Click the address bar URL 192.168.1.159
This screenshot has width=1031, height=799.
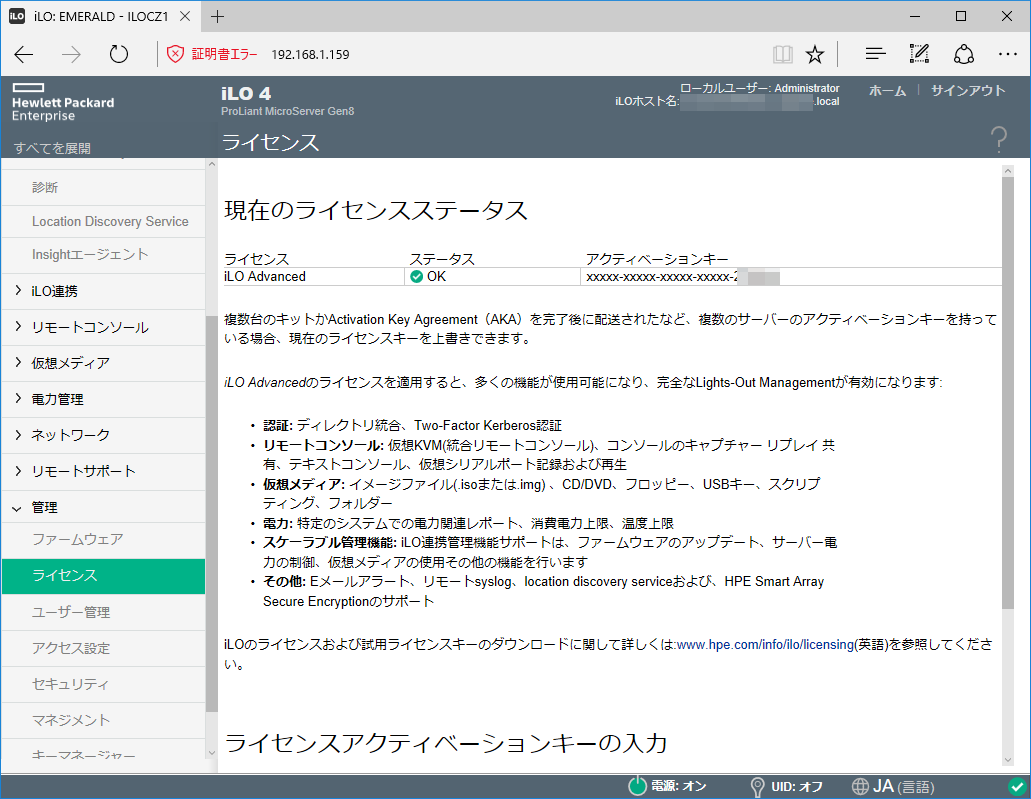pyautogui.click(x=310, y=55)
